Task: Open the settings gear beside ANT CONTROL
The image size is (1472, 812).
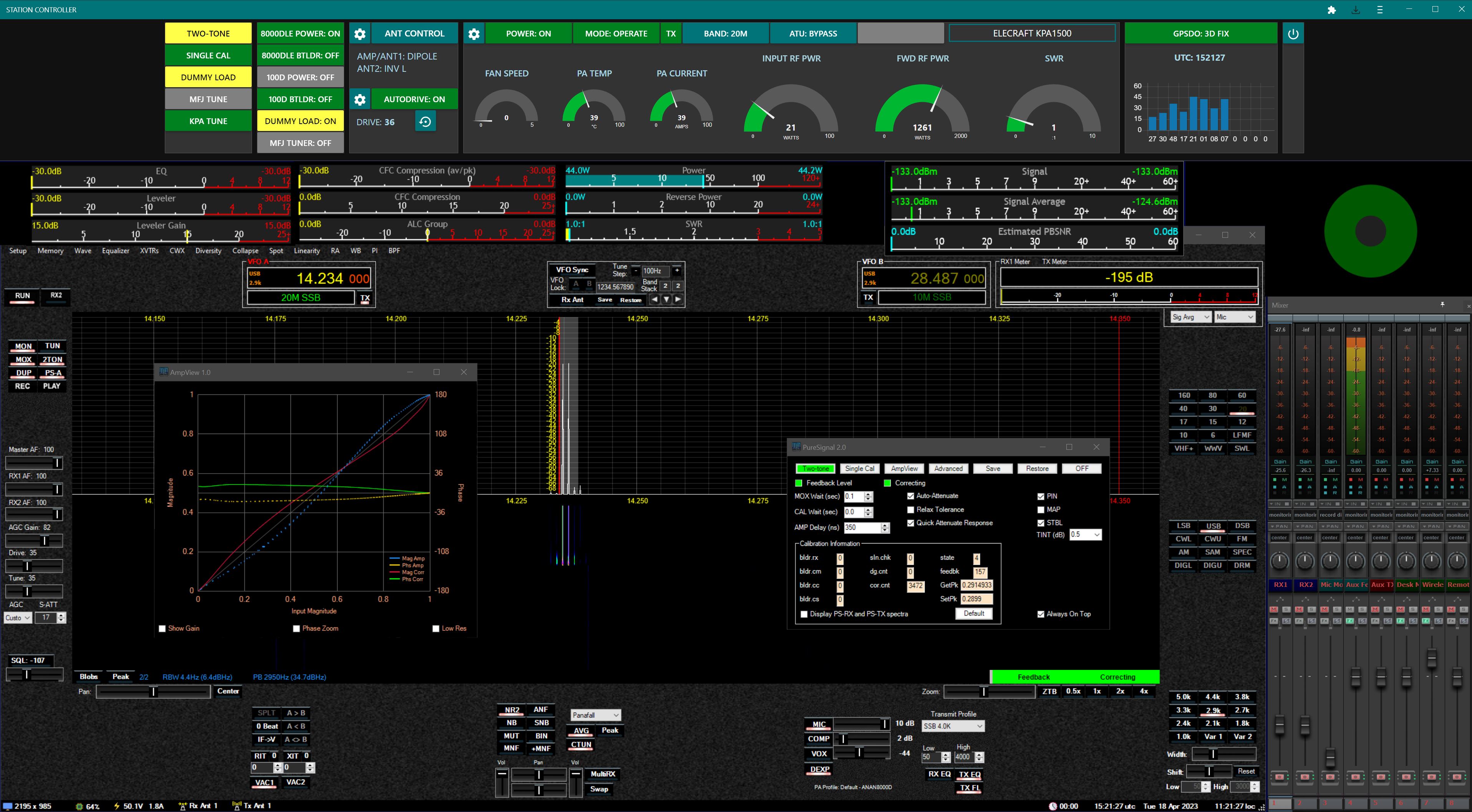Action: [360, 34]
